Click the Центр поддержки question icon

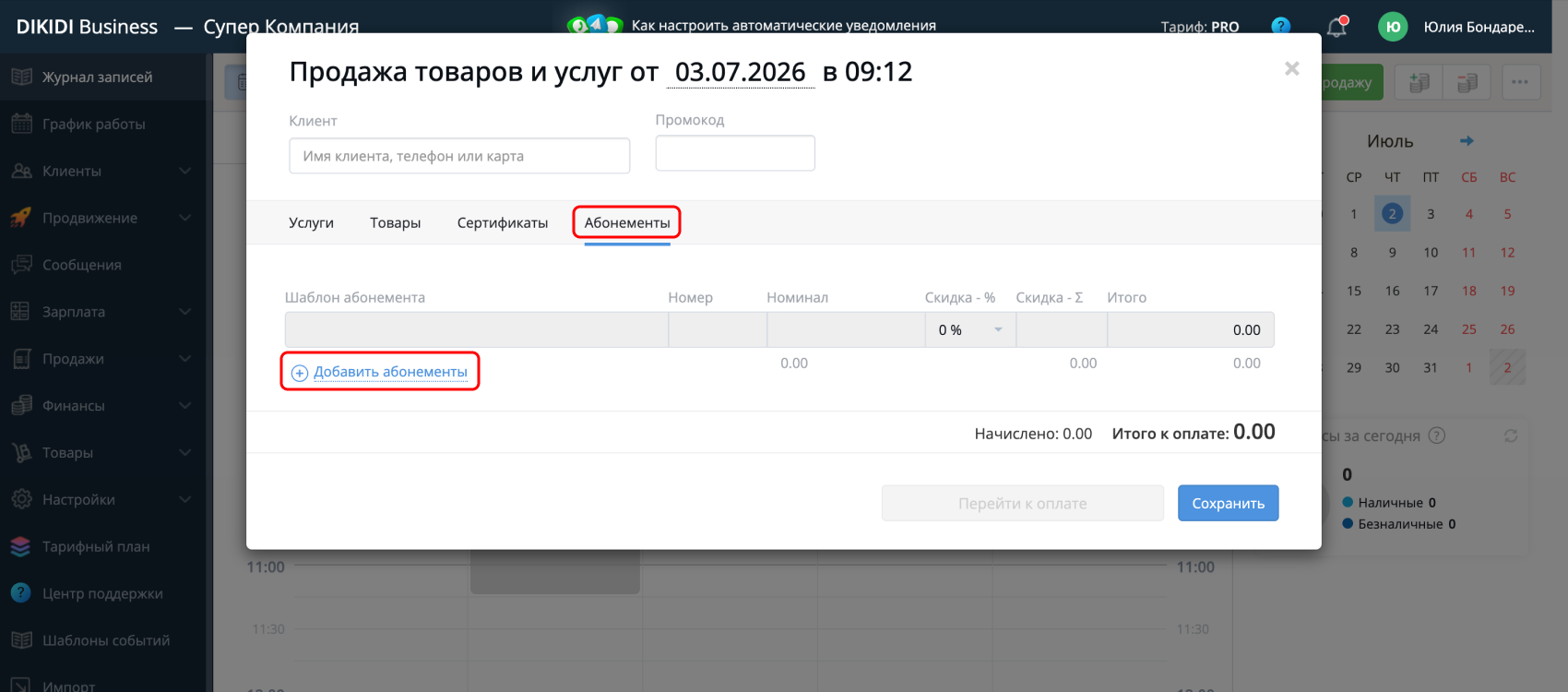coord(21,593)
